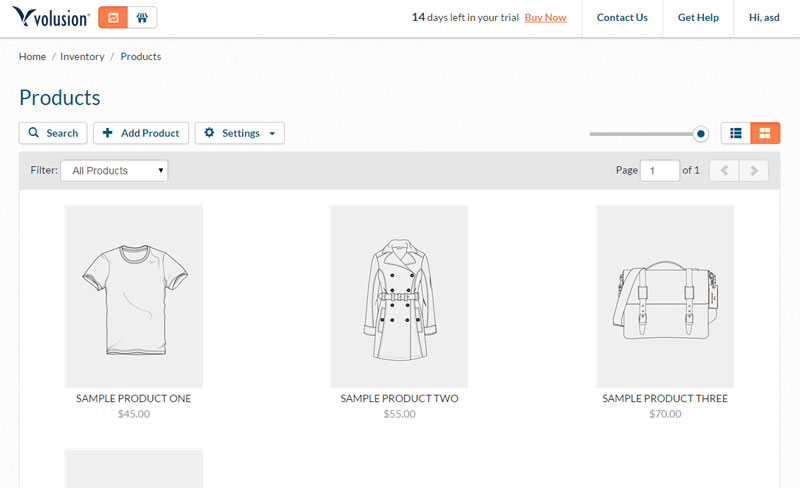Click the Buy Now link
The image size is (800, 488).
click(x=545, y=17)
